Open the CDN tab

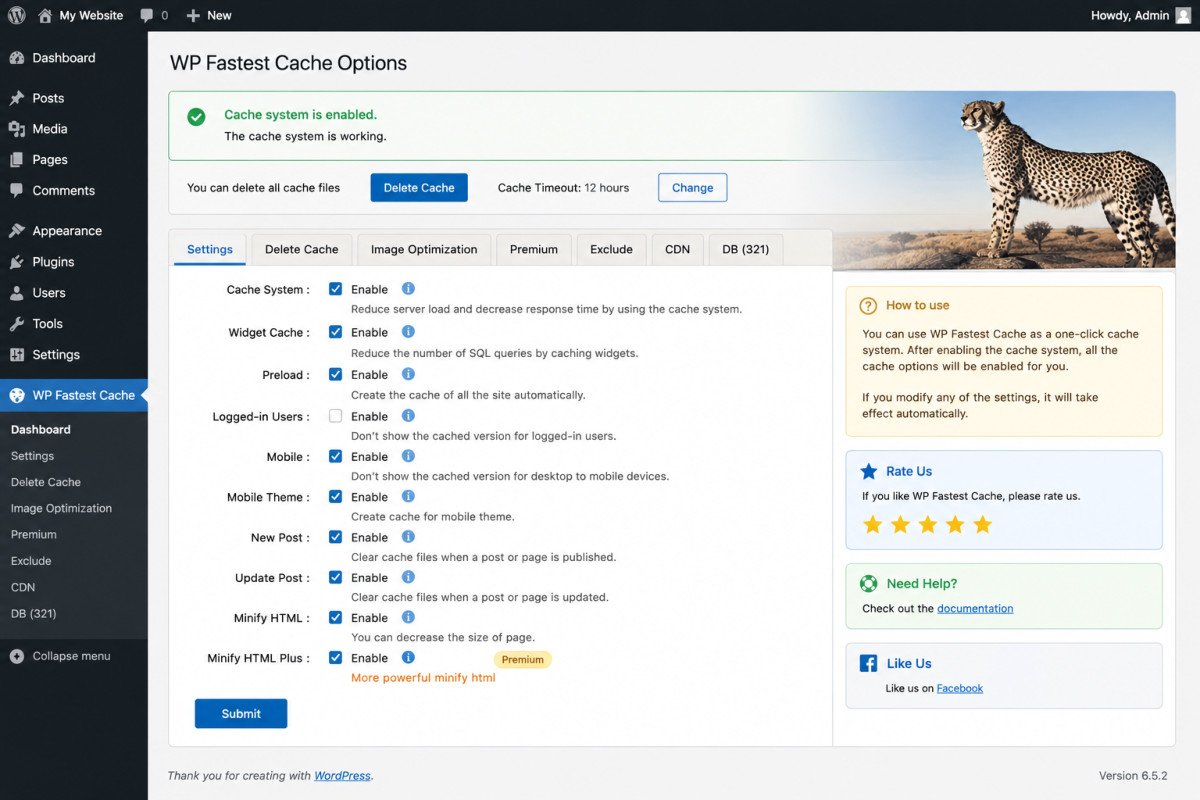(677, 249)
